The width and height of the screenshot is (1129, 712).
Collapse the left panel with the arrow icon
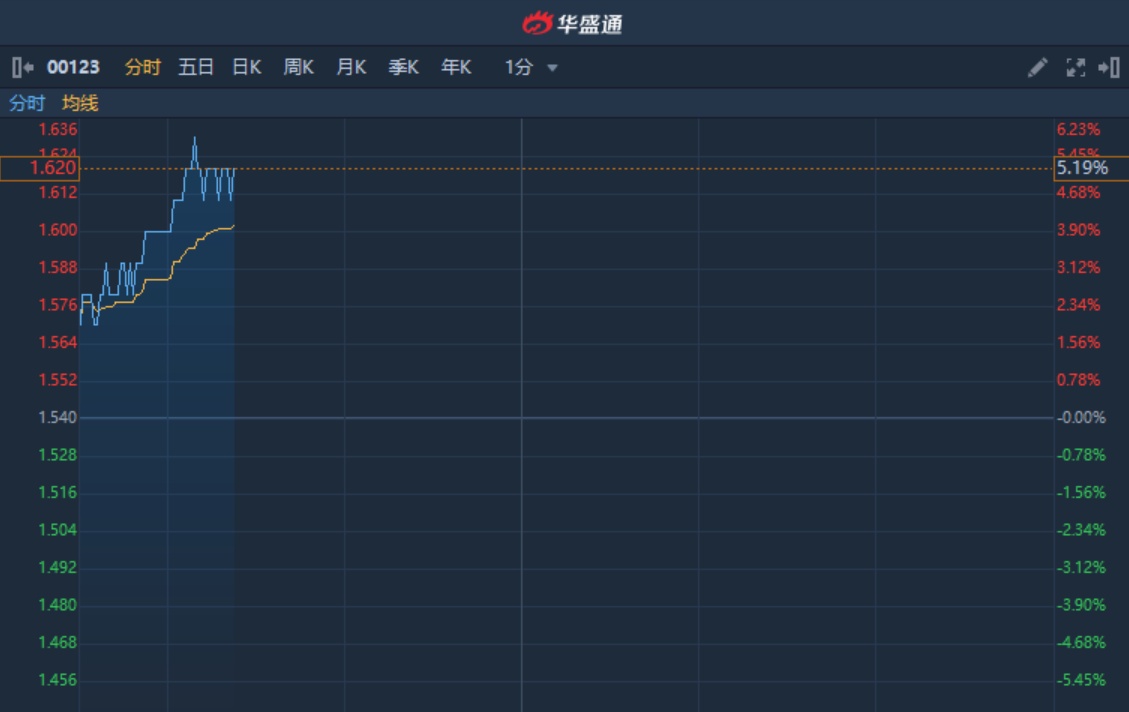pos(22,68)
